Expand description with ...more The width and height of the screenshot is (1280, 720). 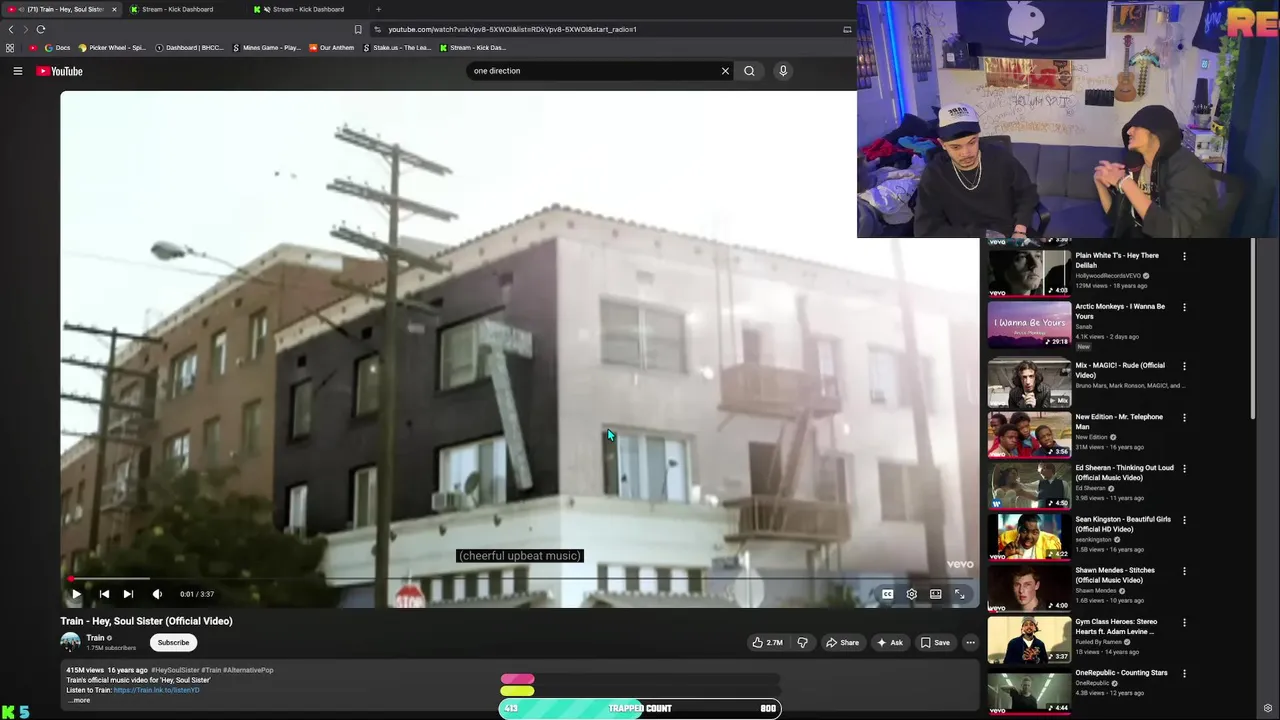(x=79, y=700)
